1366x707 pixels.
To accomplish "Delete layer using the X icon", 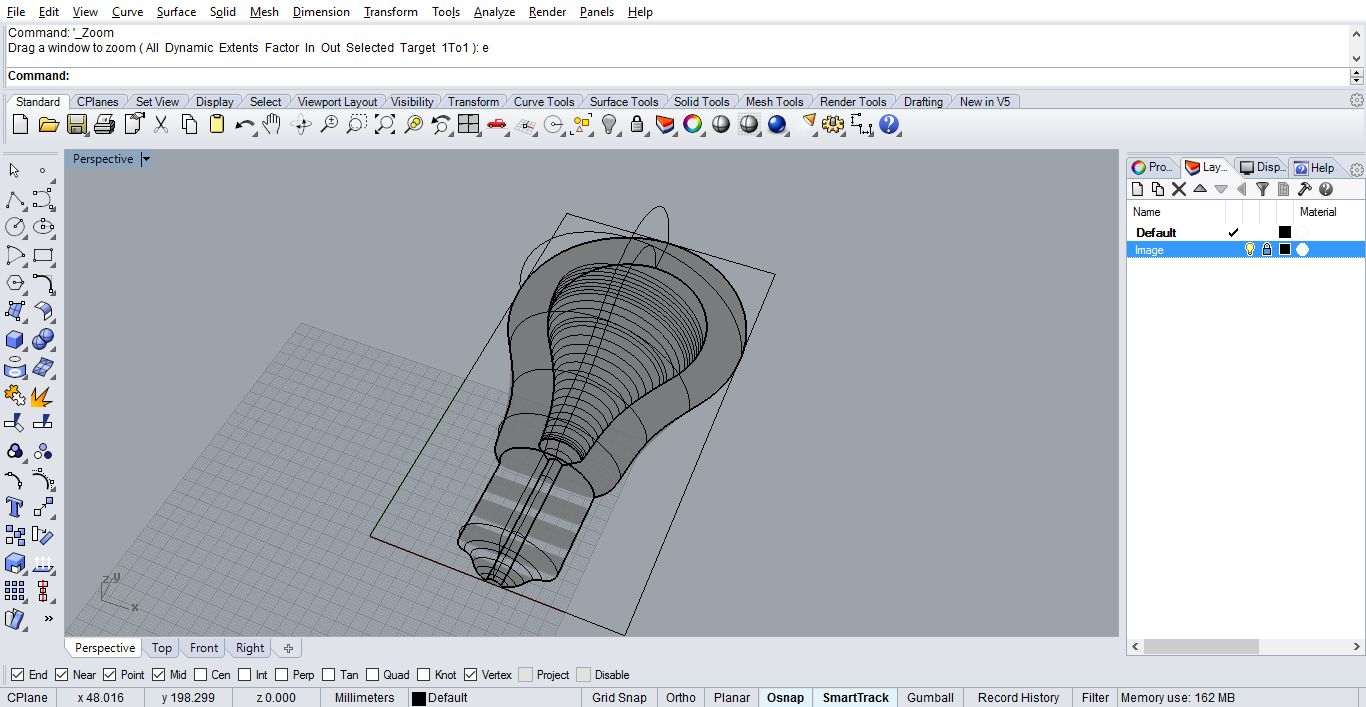I will tap(1178, 189).
